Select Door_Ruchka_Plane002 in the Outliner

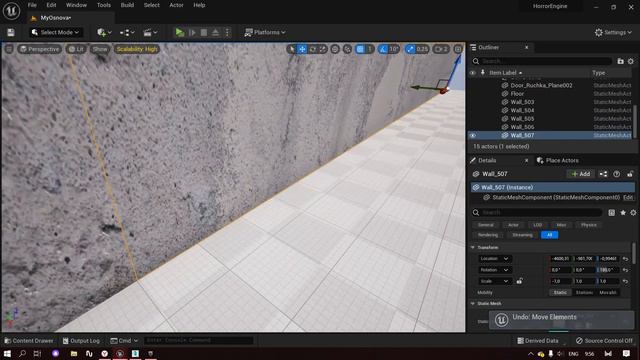click(x=541, y=85)
